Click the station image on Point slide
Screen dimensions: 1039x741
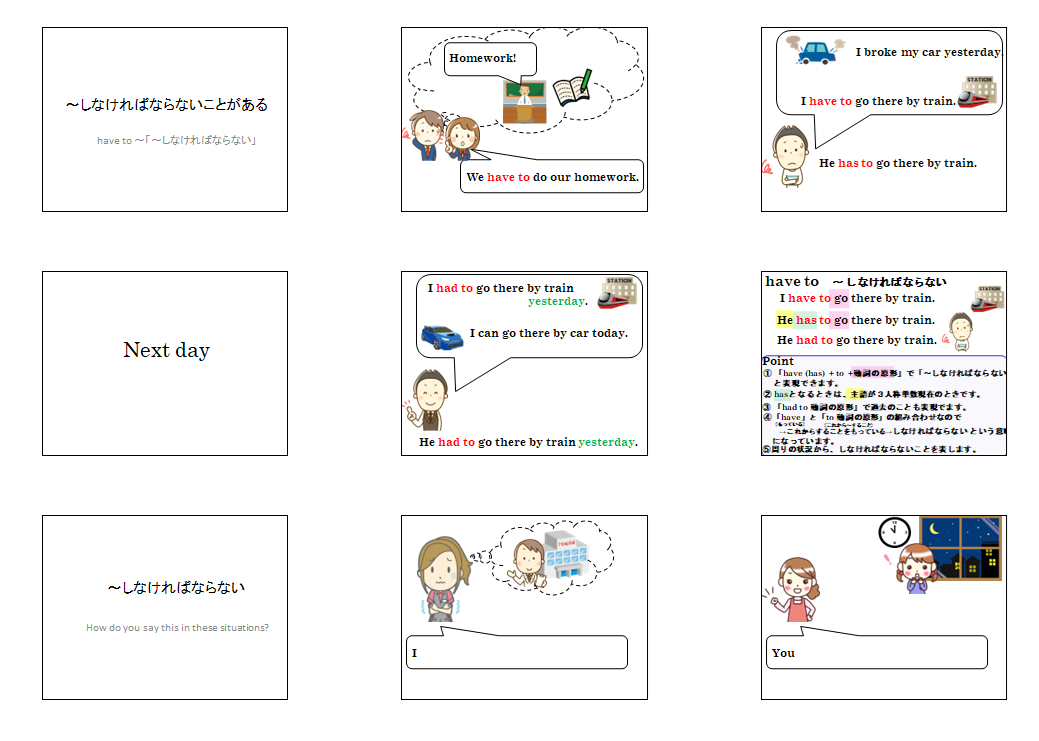(x=988, y=298)
